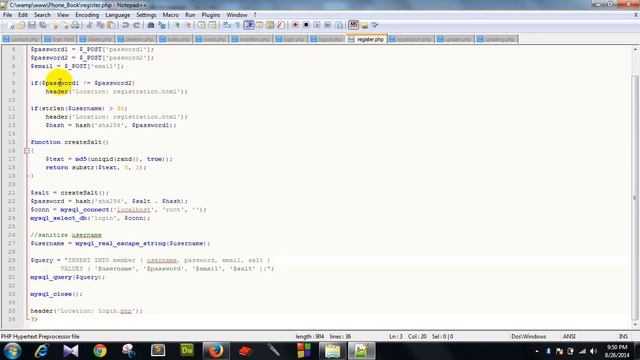This screenshot has width=640, height=360.
Task: Toggle Word Wrap in the toolbar
Action: 227,25
